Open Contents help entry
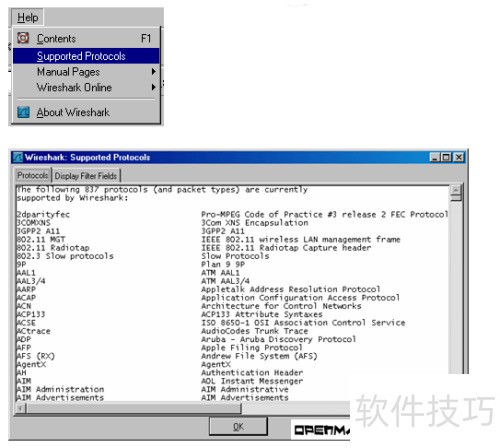This screenshot has height=448, width=500. pyautogui.click(x=86, y=38)
